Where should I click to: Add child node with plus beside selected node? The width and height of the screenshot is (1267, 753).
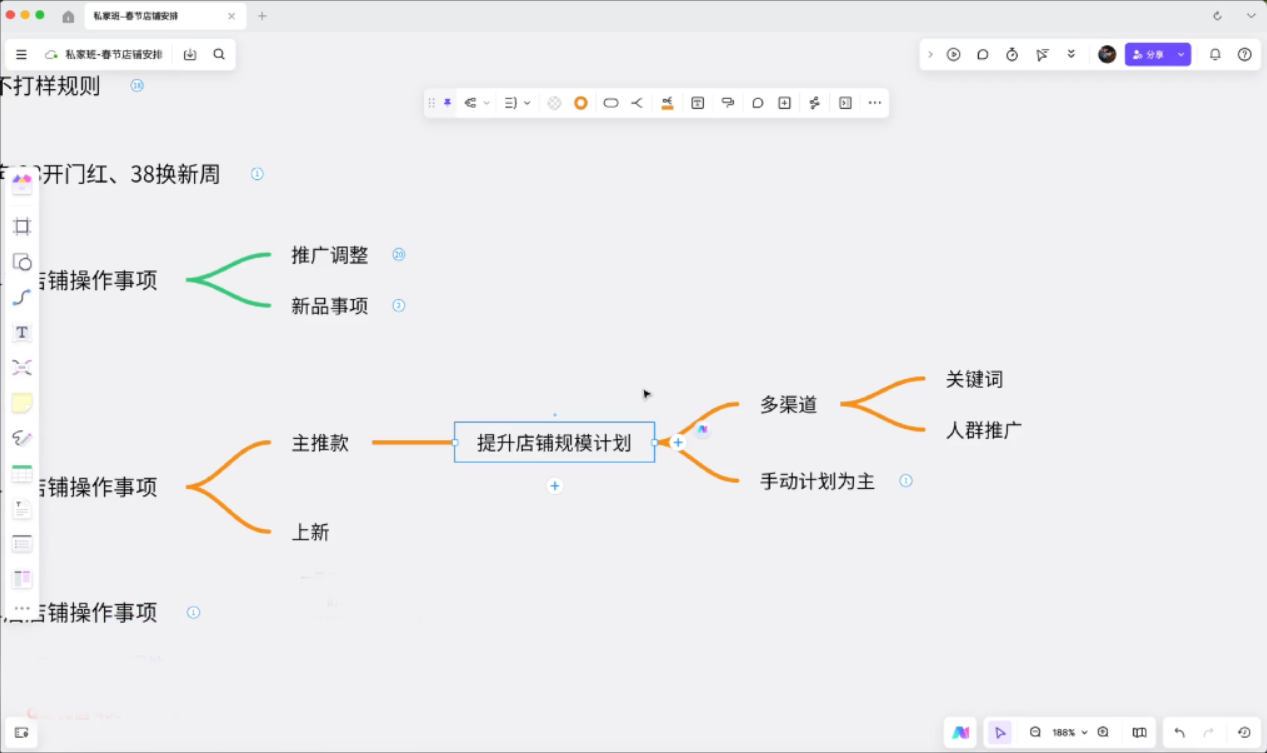point(678,442)
